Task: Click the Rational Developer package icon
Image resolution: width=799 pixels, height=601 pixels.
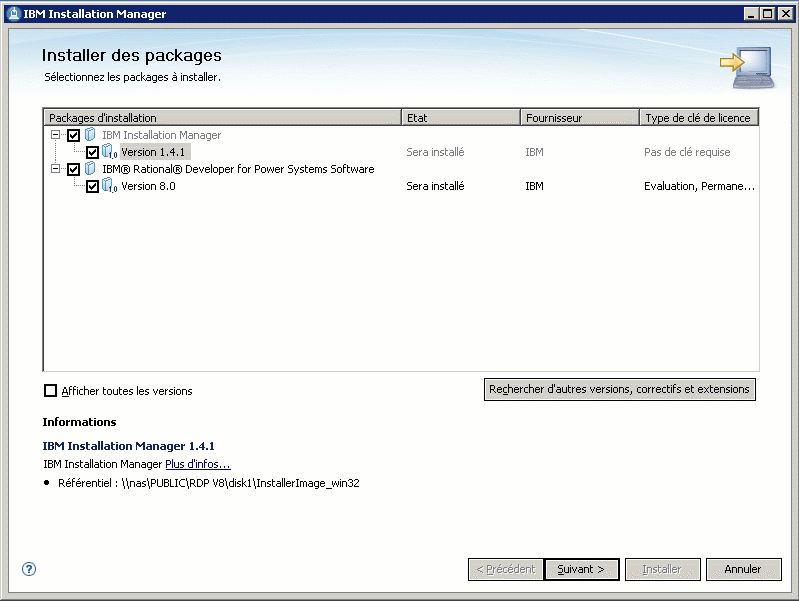Action: (90, 168)
